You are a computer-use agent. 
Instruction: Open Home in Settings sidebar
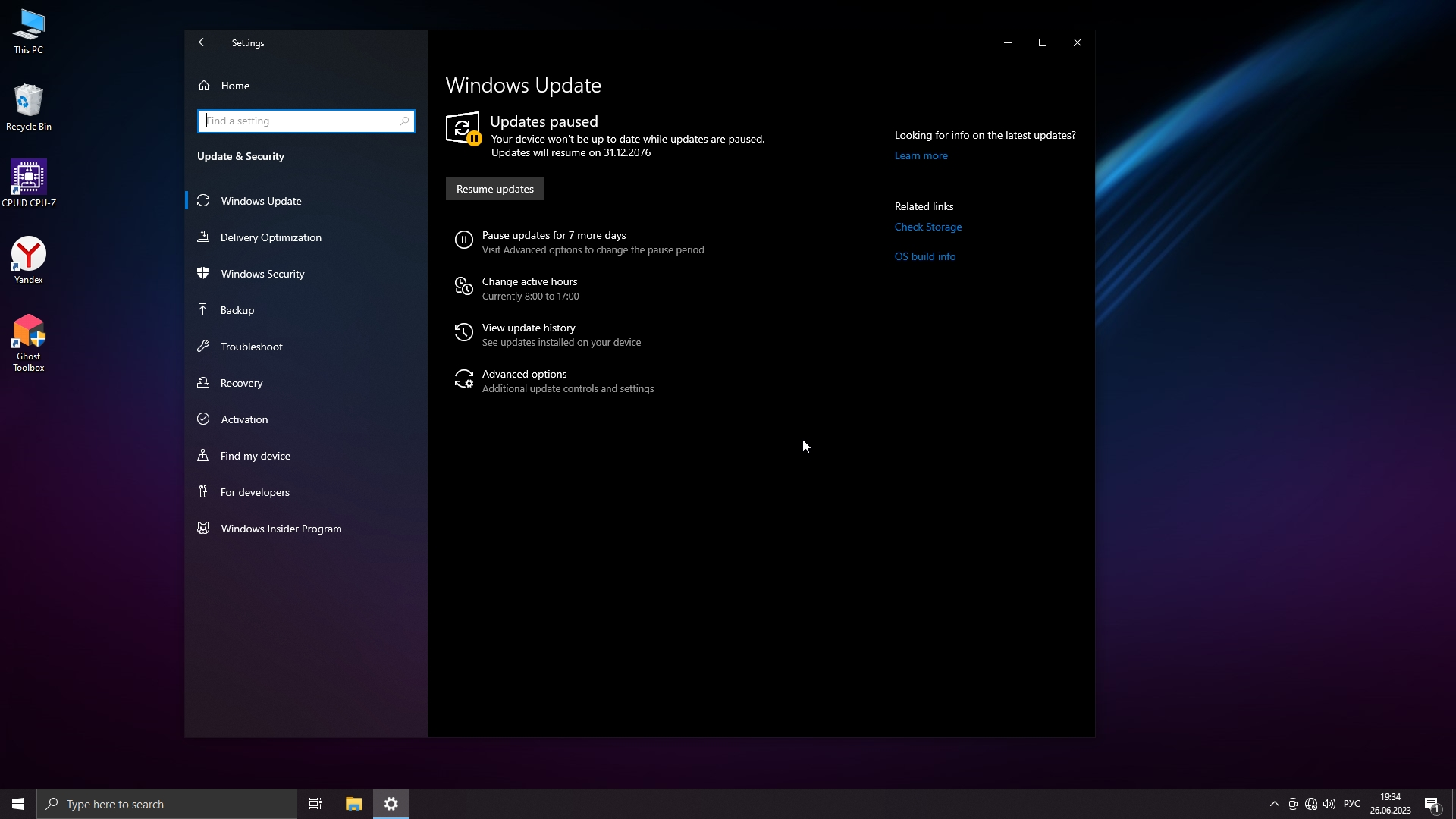[235, 86]
